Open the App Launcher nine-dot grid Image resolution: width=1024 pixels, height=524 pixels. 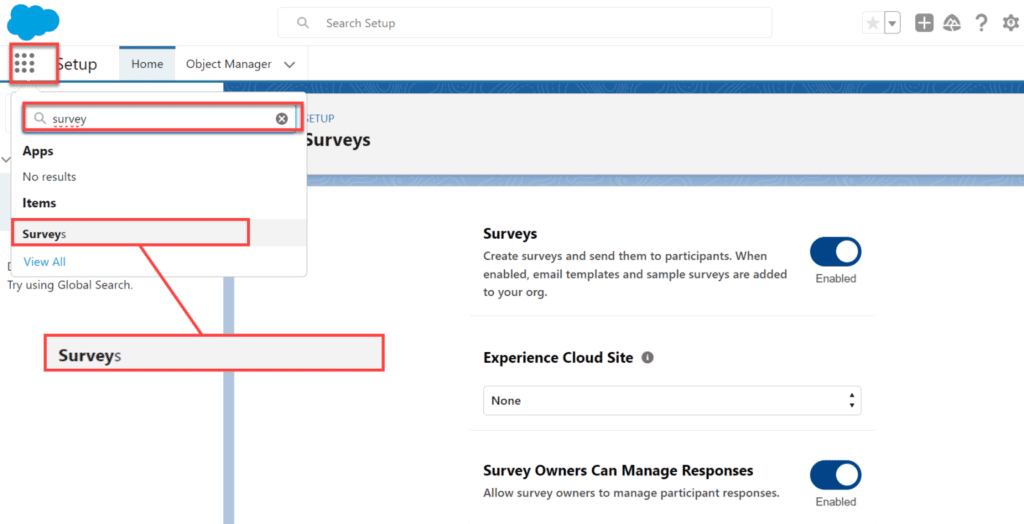coord(25,64)
